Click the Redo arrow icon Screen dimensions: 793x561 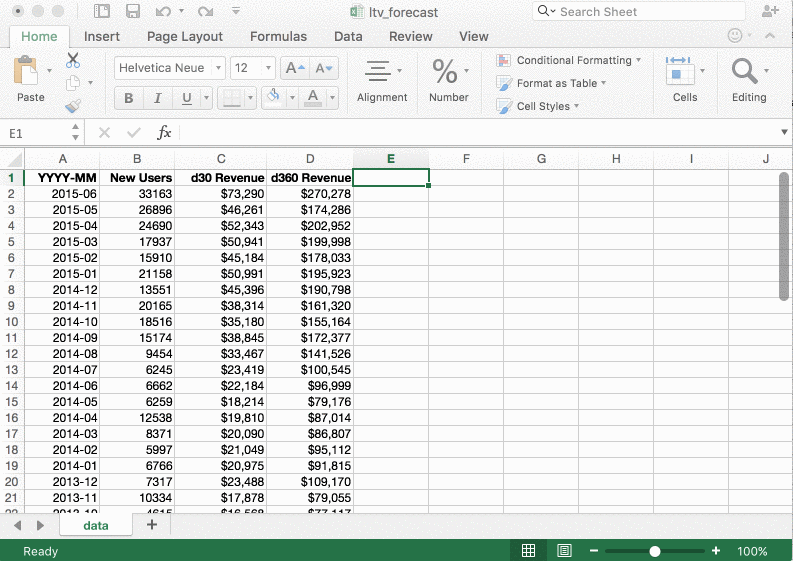[205, 11]
